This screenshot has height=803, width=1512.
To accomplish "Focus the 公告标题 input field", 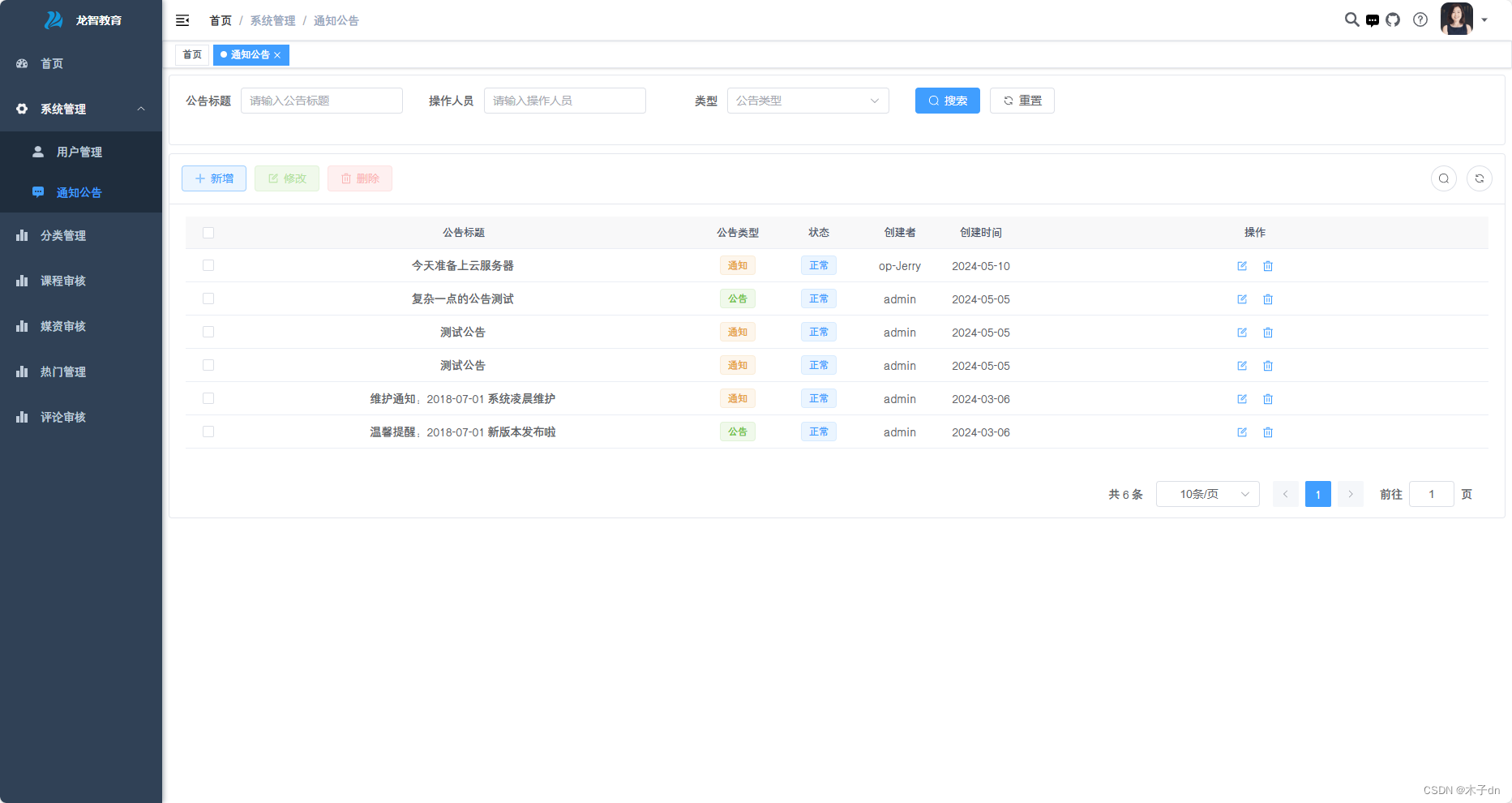I will pyautogui.click(x=321, y=101).
